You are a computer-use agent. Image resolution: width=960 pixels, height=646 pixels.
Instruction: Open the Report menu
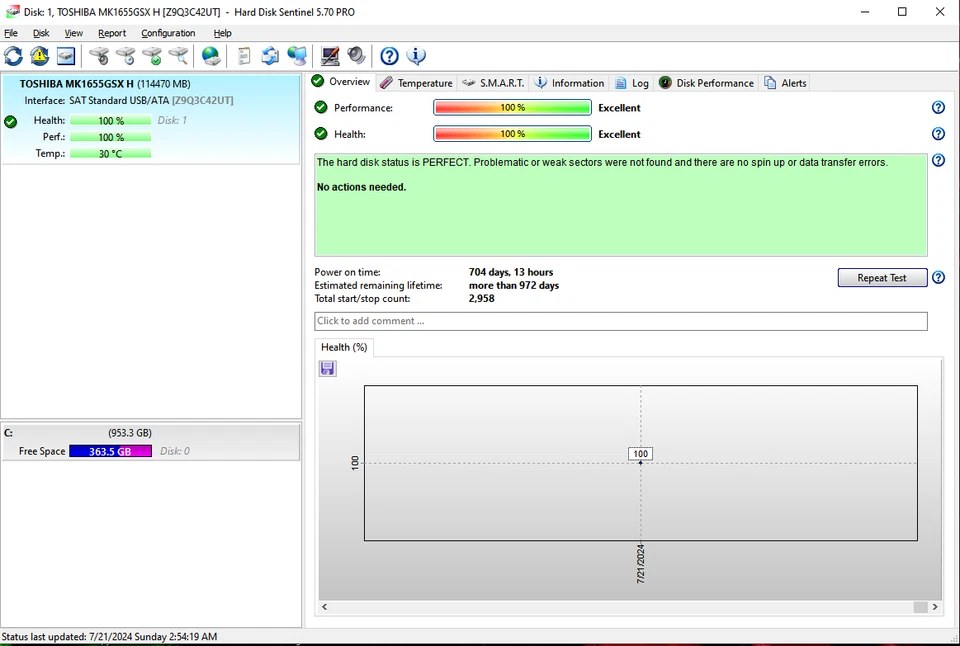pos(112,33)
